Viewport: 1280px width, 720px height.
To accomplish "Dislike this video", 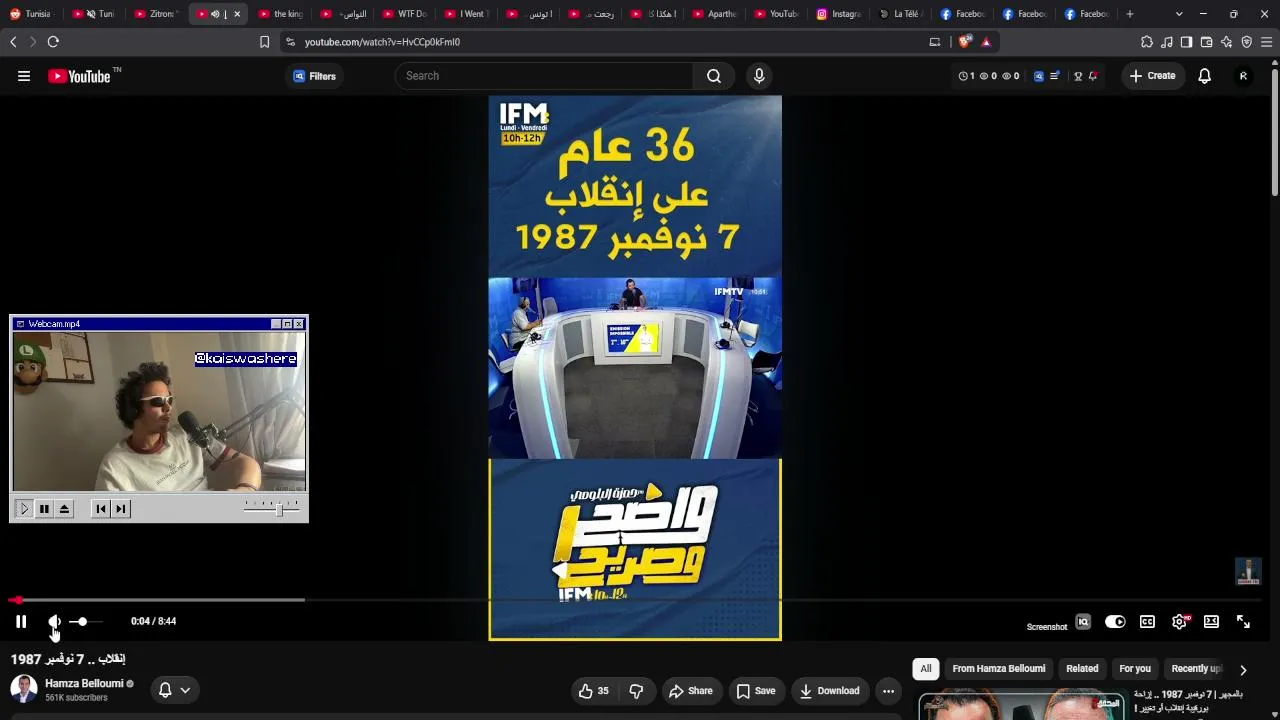I will click(x=636, y=691).
